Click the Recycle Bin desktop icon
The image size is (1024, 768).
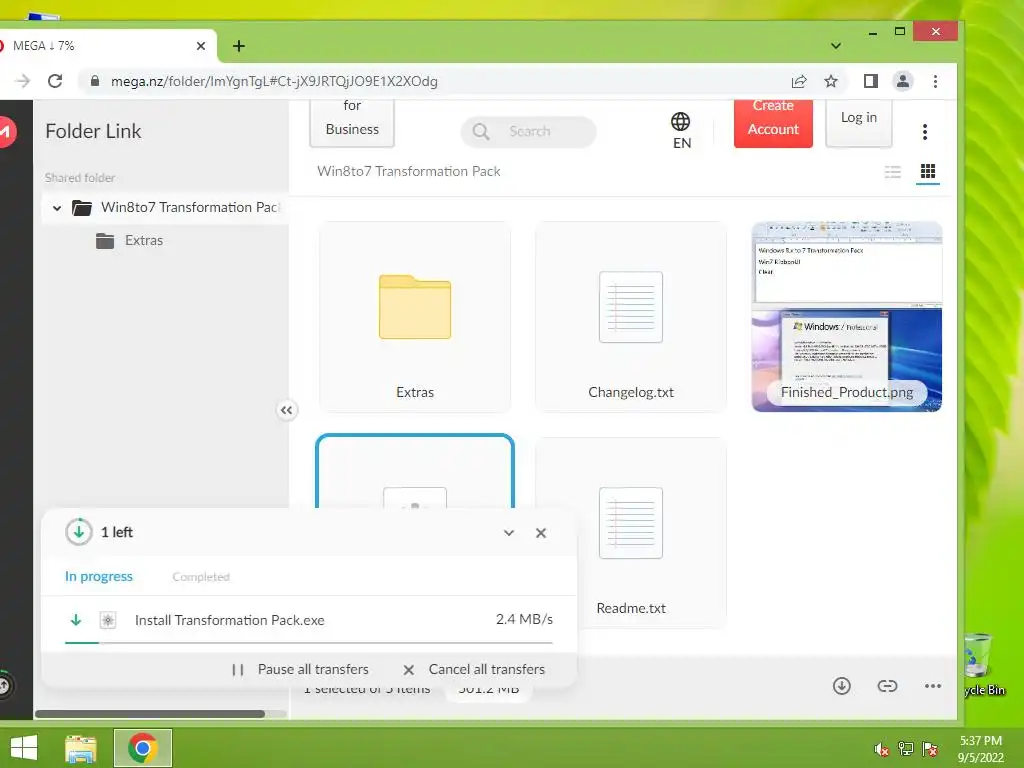point(984,665)
